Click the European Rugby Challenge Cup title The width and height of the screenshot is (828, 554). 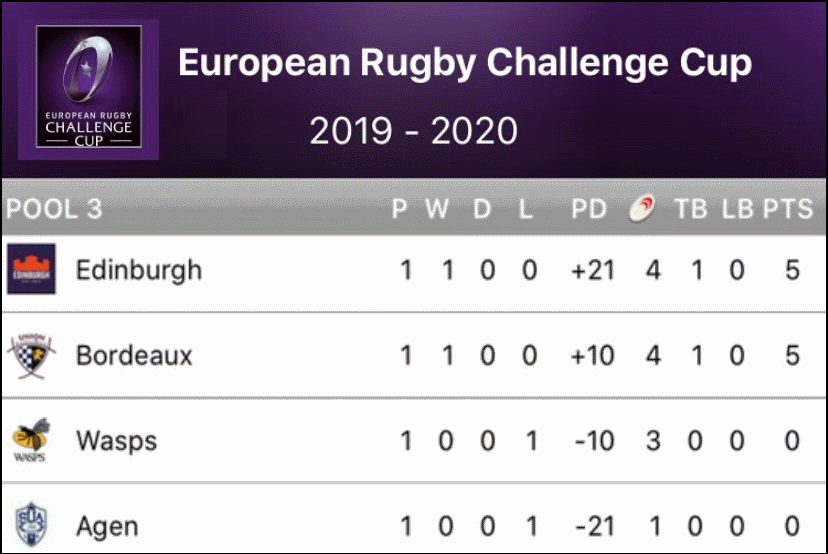(465, 63)
